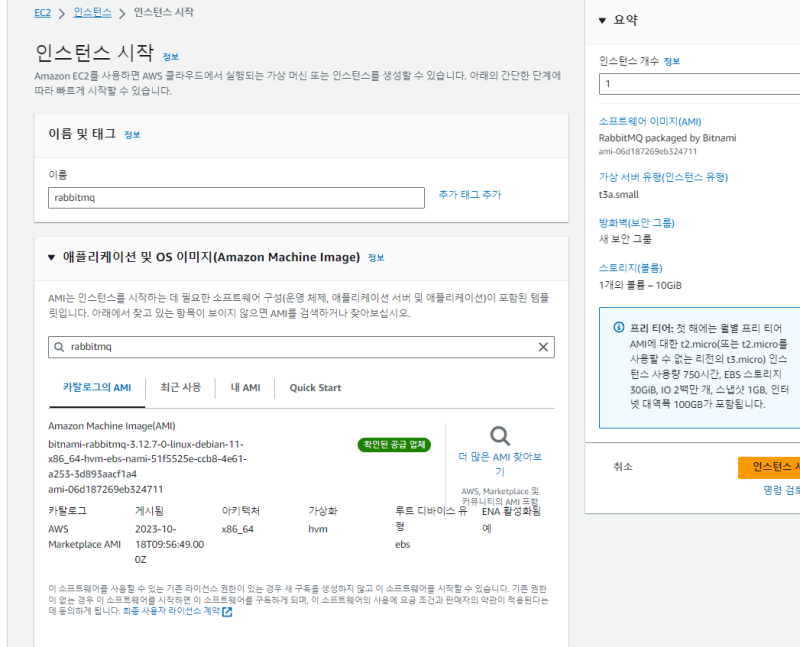This screenshot has height=647, width=800.
Task: Open 정보 link beside Amazon Machine Image heading
Action: click(376, 258)
